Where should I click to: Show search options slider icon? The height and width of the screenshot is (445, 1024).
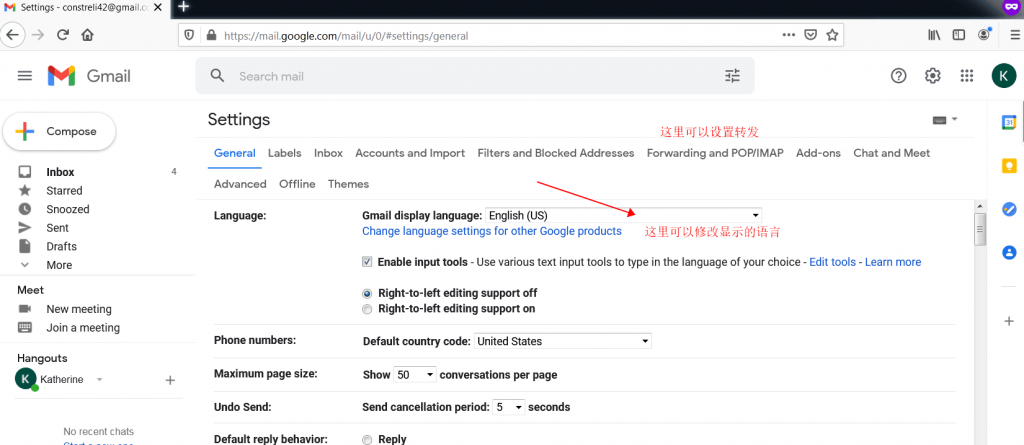733,76
